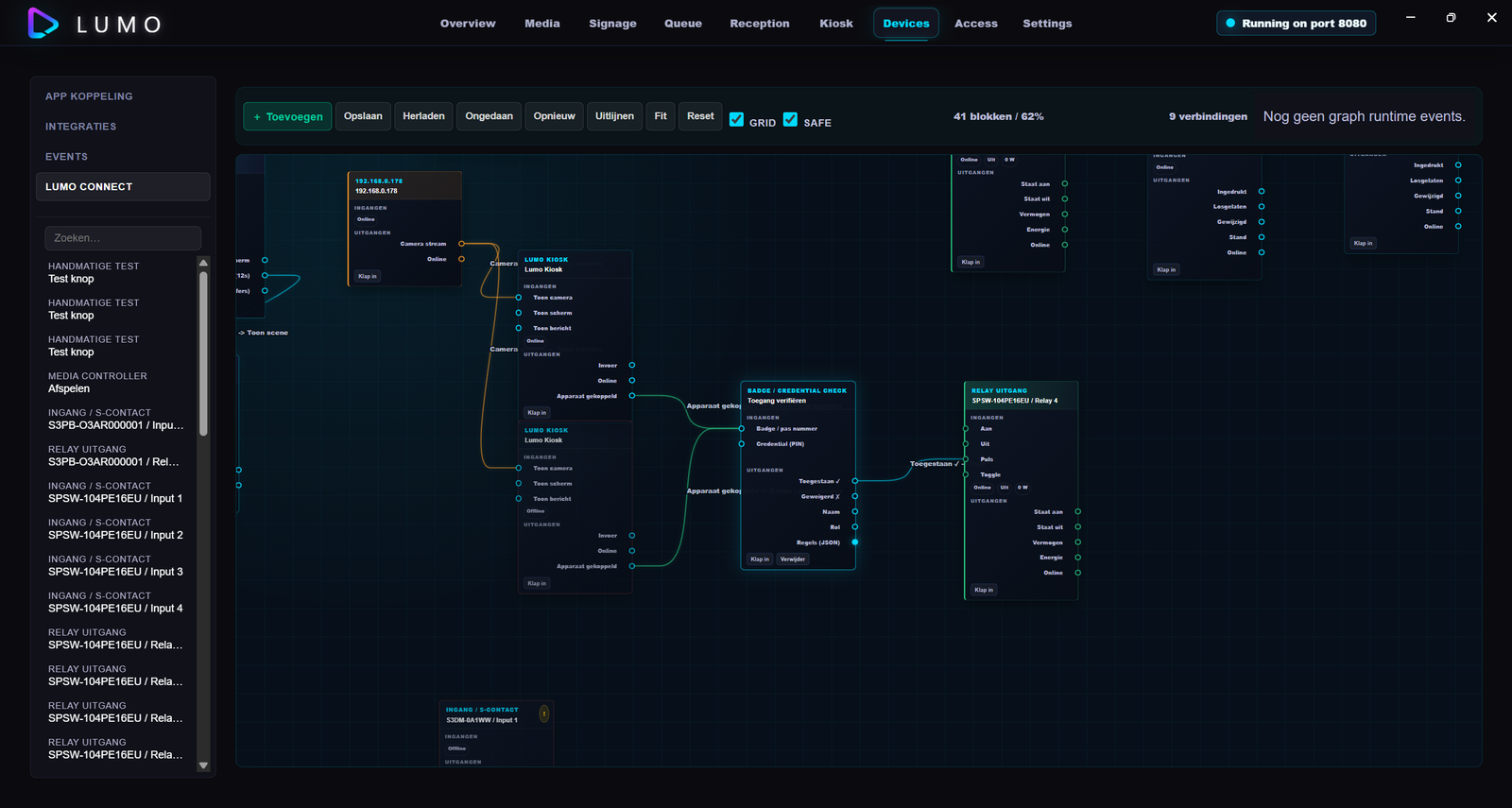Screen dimensions: 1512x808
Task: Toggle the SAFE checkbox
Action: coord(790,120)
